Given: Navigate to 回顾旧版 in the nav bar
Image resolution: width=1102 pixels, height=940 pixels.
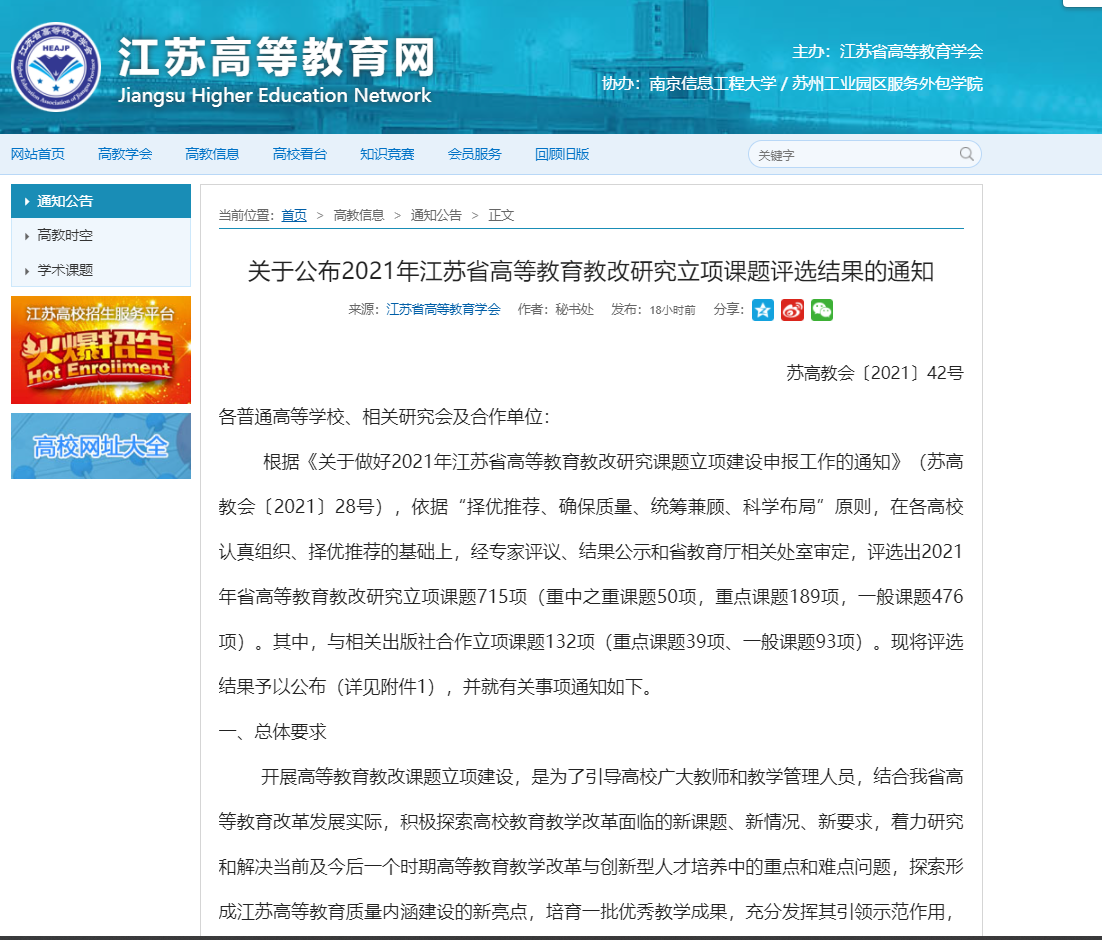Looking at the screenshot, I should [562, 154].
